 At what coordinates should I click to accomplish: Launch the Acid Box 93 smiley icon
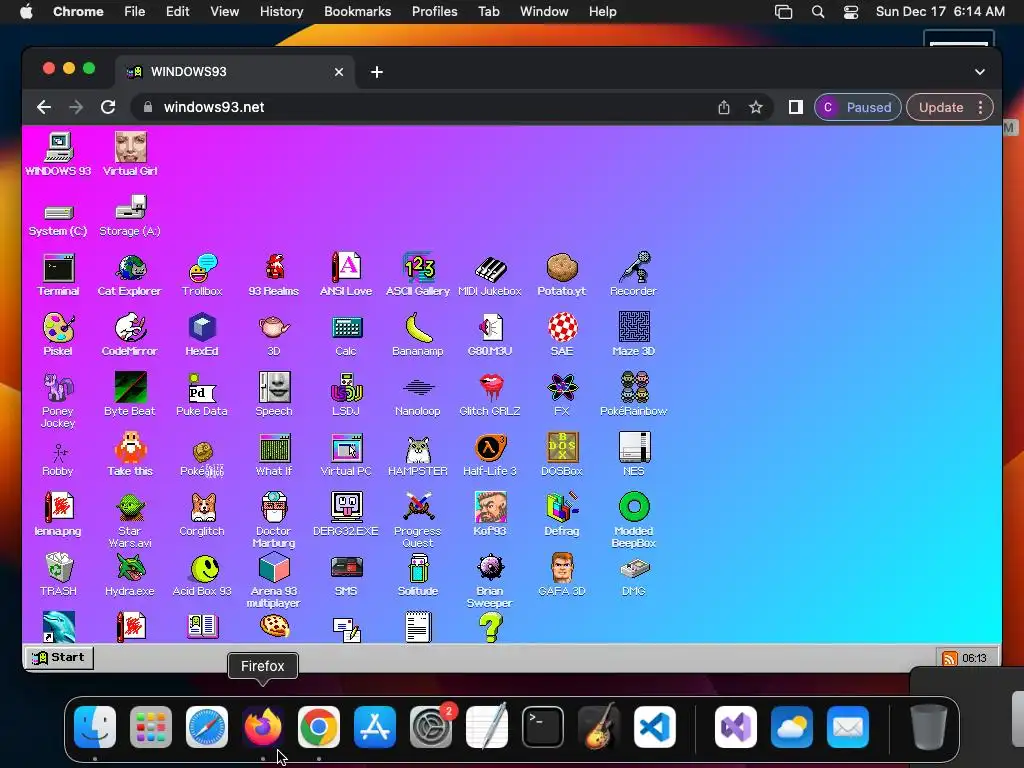(202, 575)
